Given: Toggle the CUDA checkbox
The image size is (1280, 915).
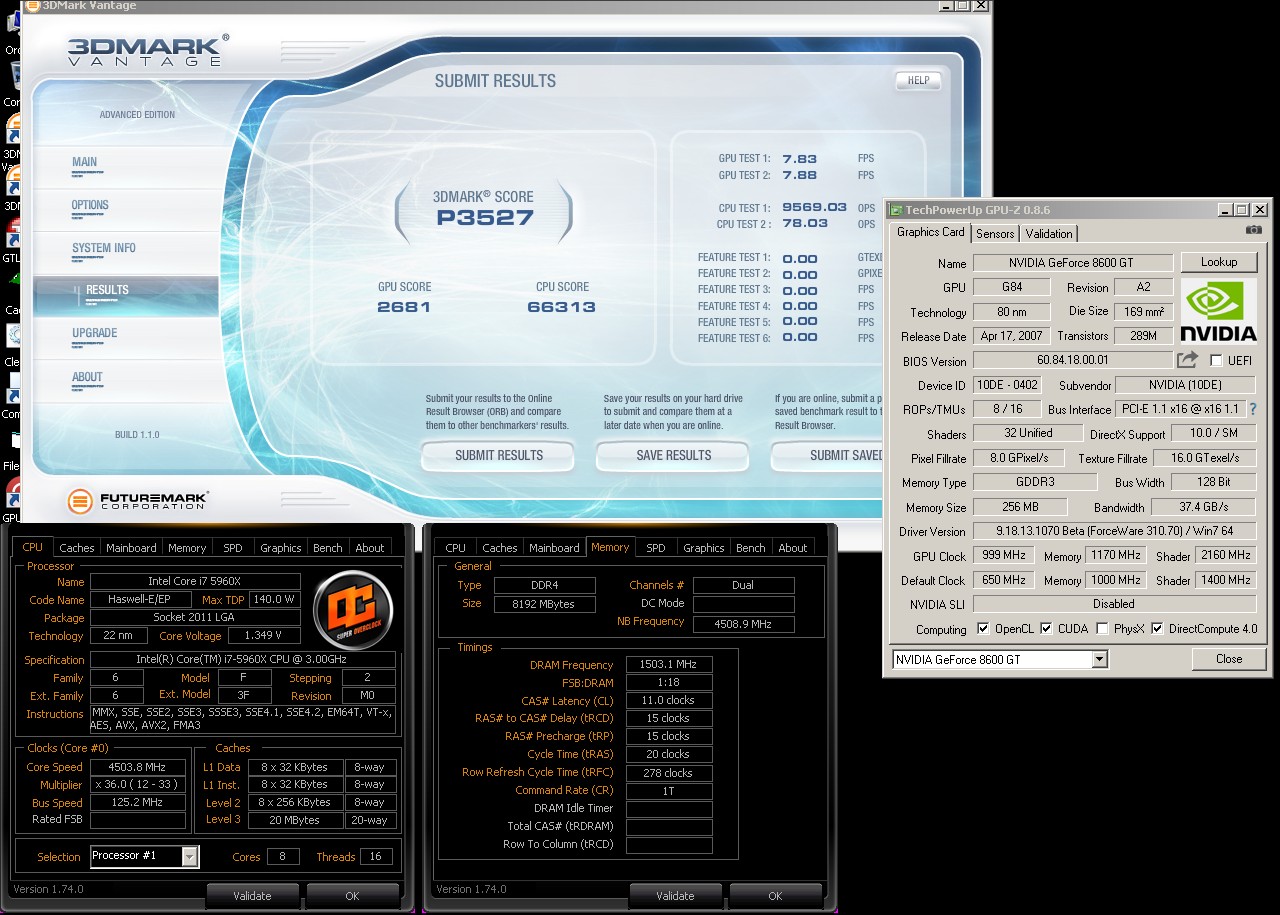Looking at the screenshot, I should (x=1046, y=629).
